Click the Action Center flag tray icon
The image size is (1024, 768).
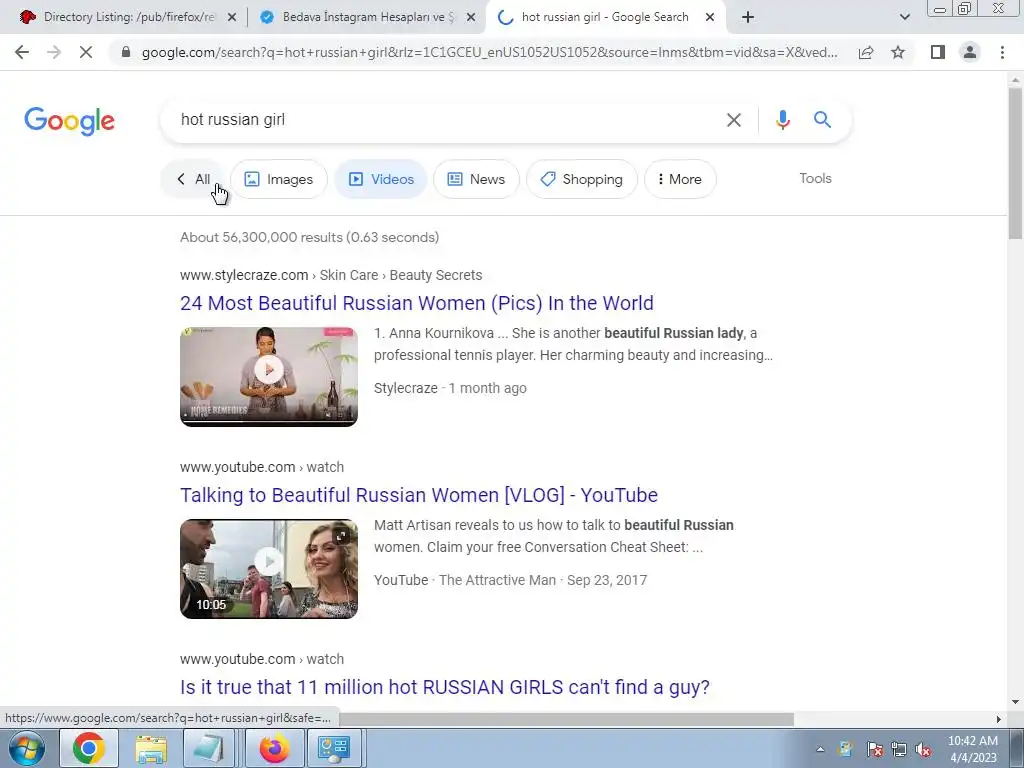(x=874, y=749)
